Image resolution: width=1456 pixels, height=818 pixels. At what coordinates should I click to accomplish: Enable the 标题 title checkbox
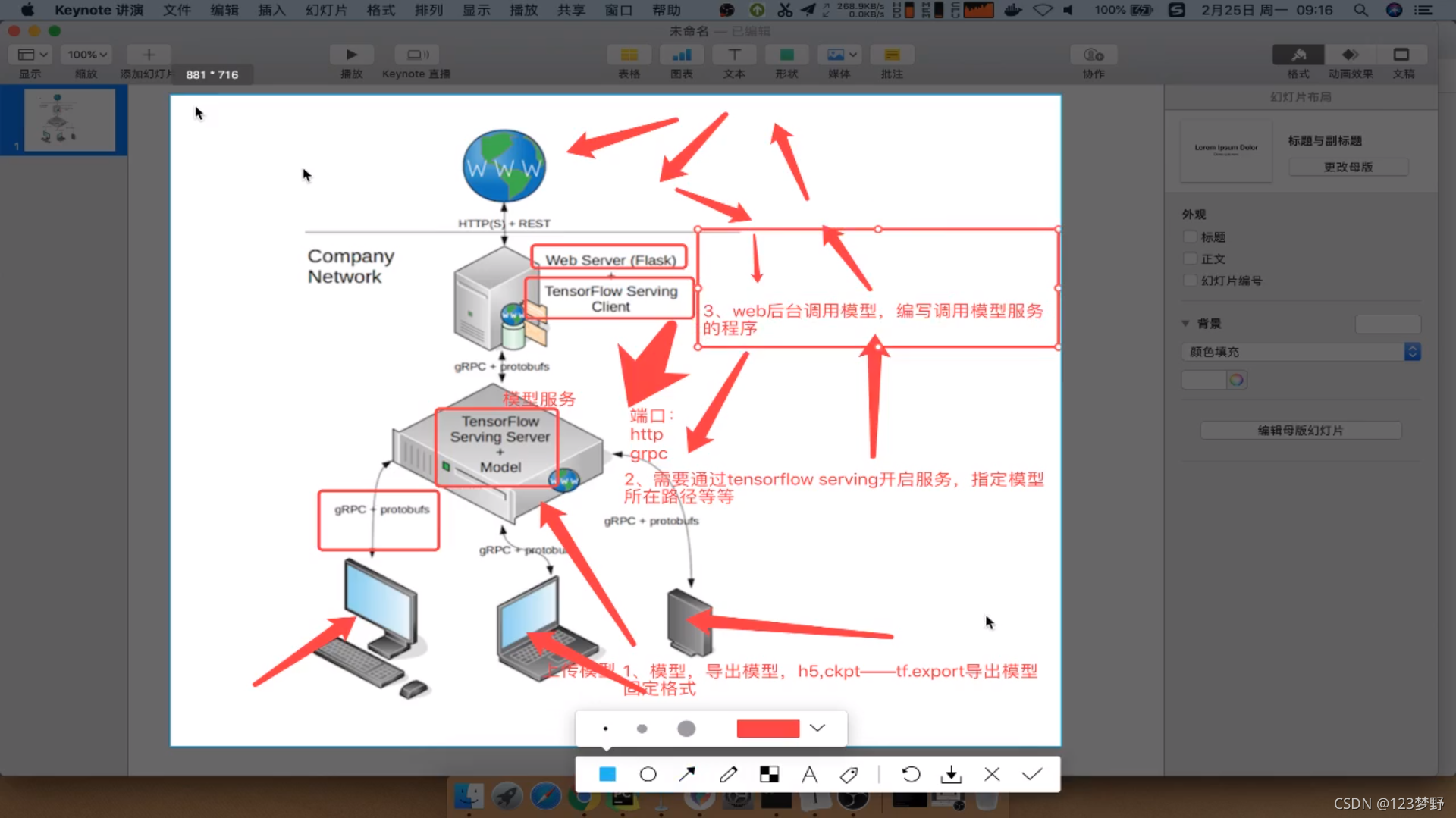tap(1190, 237)
